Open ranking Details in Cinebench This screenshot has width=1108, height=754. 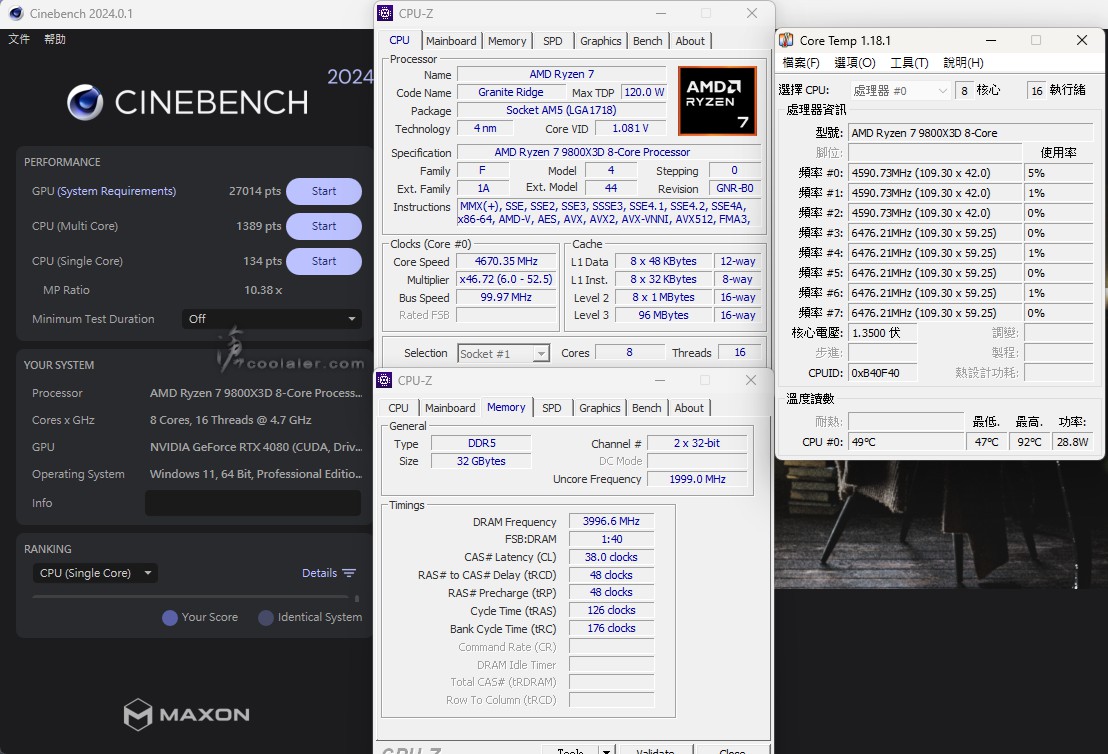319,573
